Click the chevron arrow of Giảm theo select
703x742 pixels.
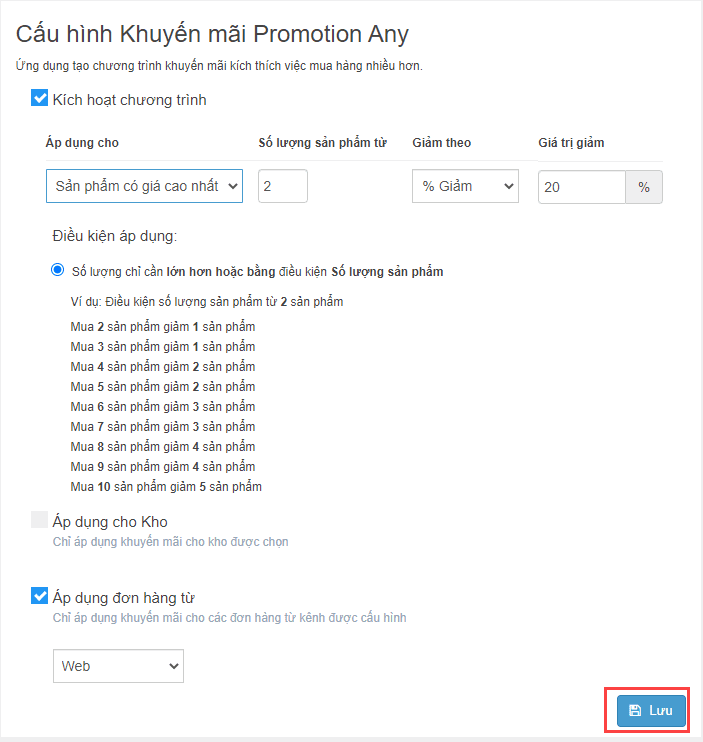point(509,186)
